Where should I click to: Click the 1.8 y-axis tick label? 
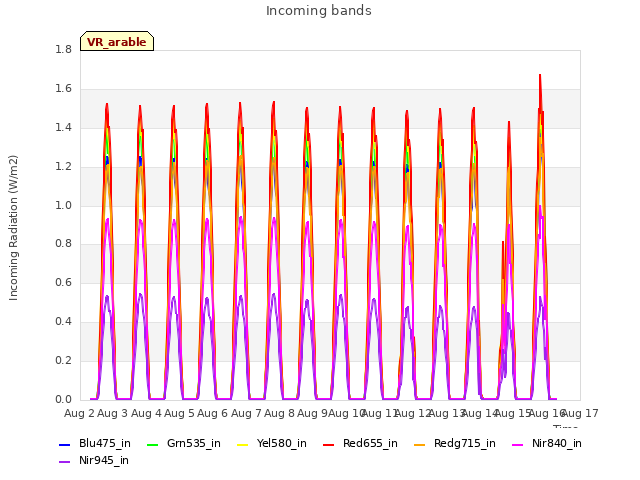tap(63, 49)
